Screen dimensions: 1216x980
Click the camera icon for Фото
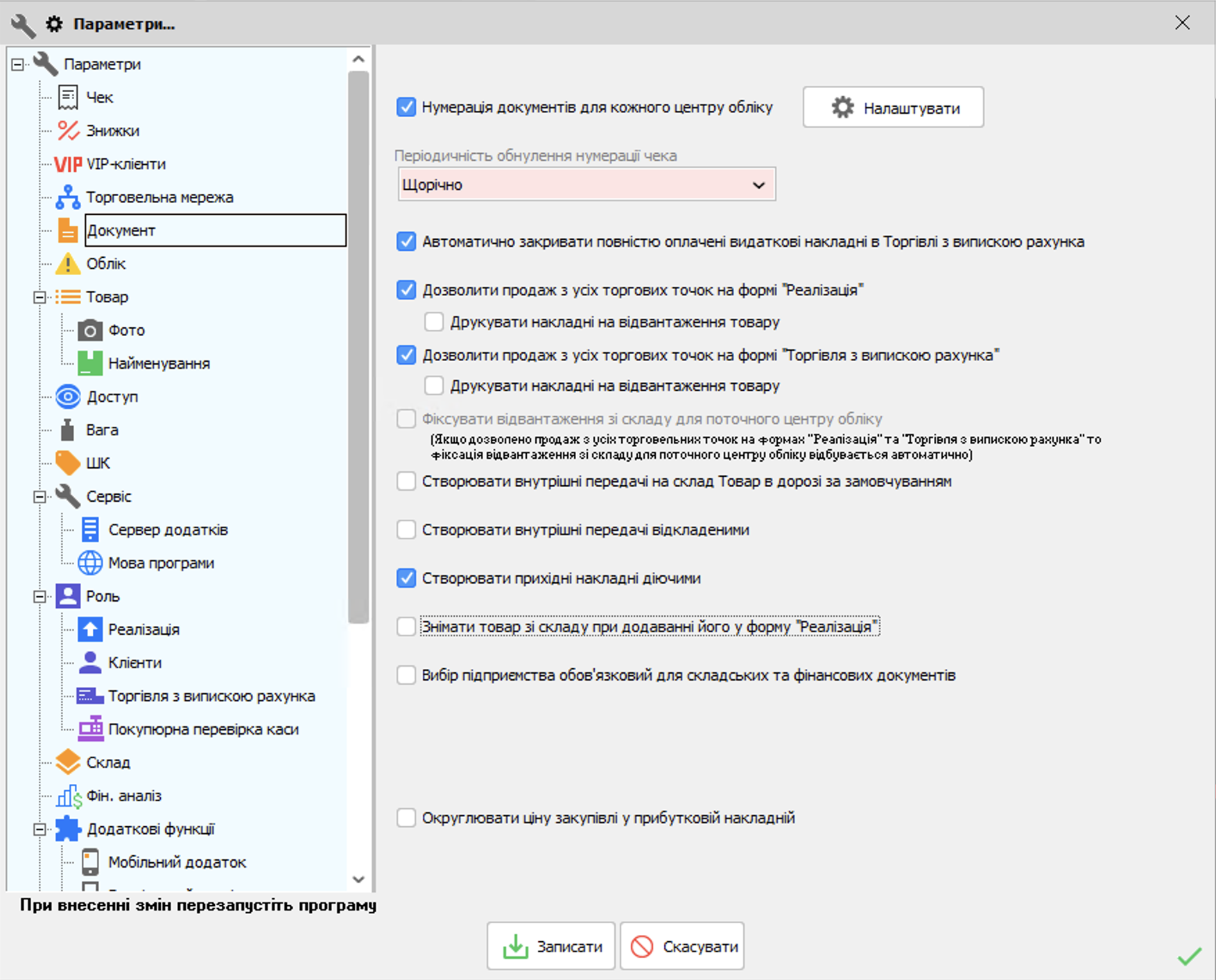coord(90,331)
